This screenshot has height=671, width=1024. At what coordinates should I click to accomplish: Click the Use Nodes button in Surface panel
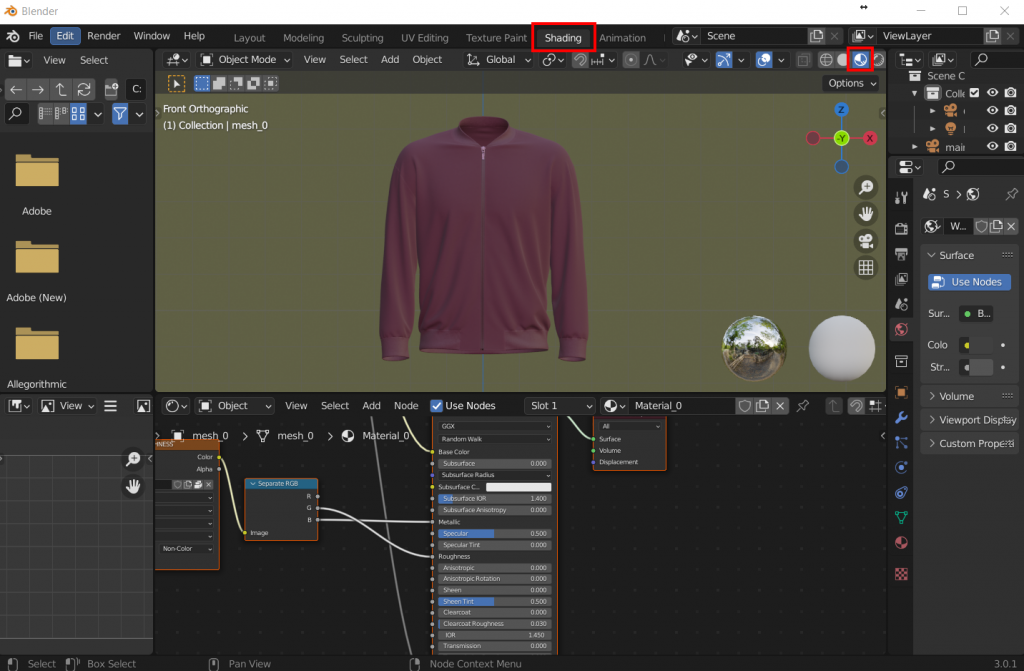click(x=967, y=282)
